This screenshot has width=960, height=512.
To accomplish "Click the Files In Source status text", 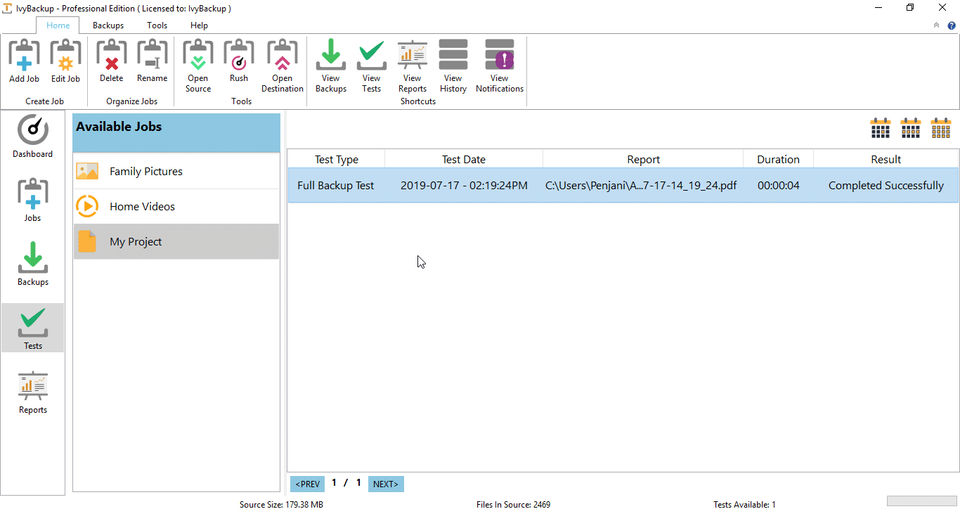I will [x=513, y=505].
